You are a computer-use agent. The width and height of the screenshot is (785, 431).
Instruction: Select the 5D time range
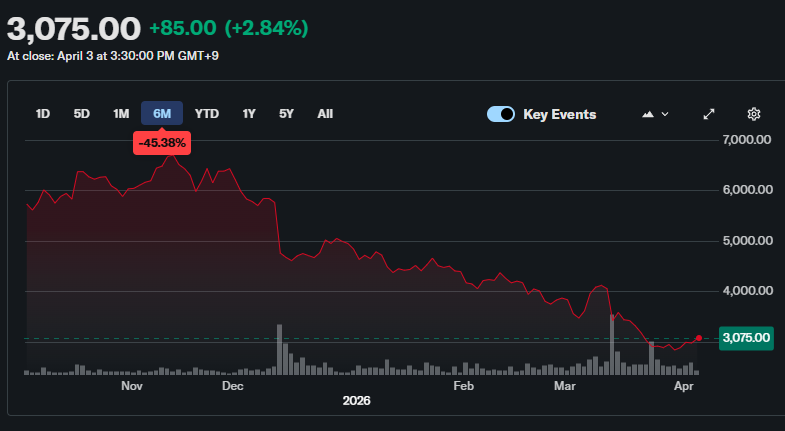pyautogui.click(x=82, y=114)
